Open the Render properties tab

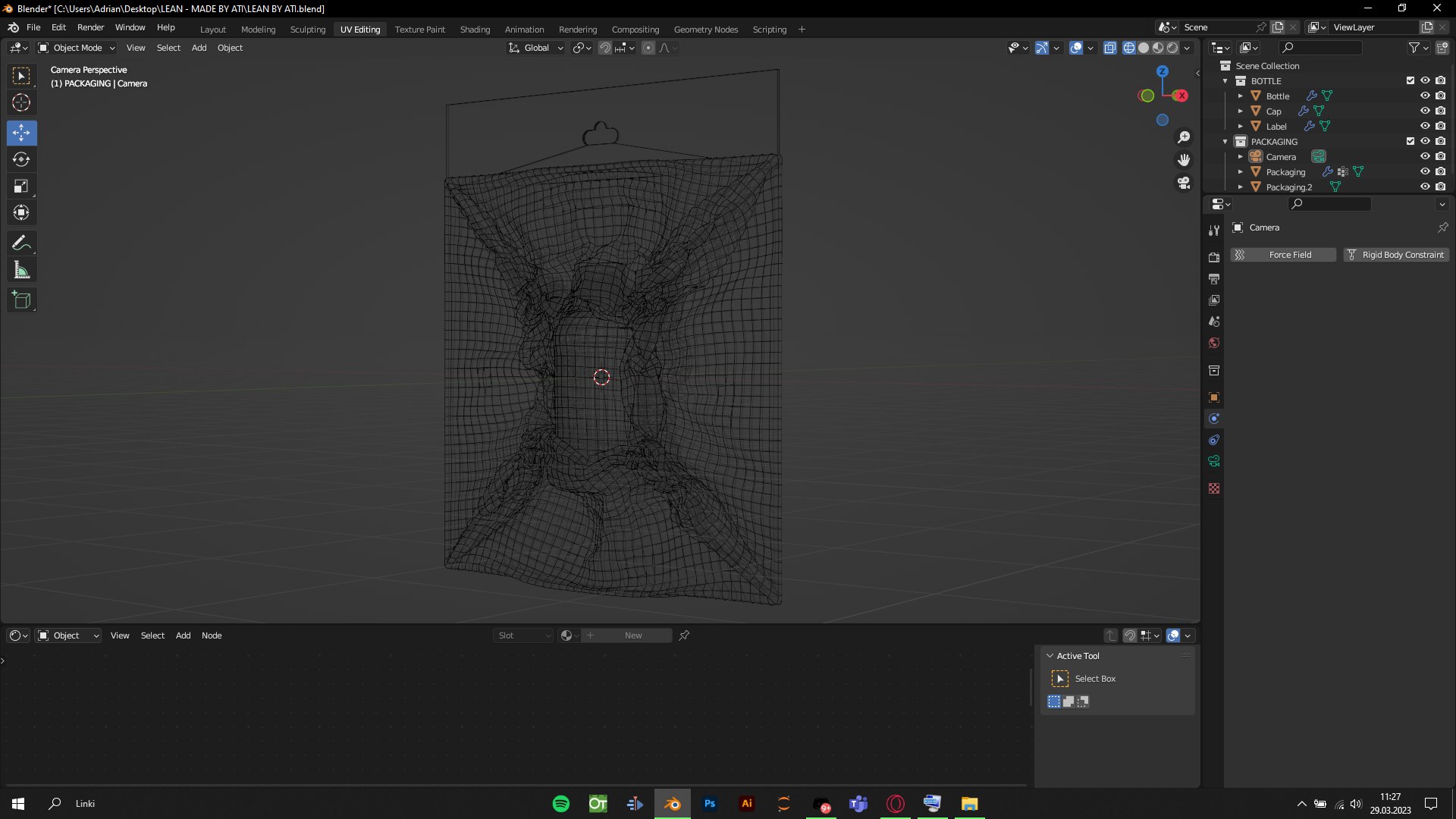pos(1213,257)
